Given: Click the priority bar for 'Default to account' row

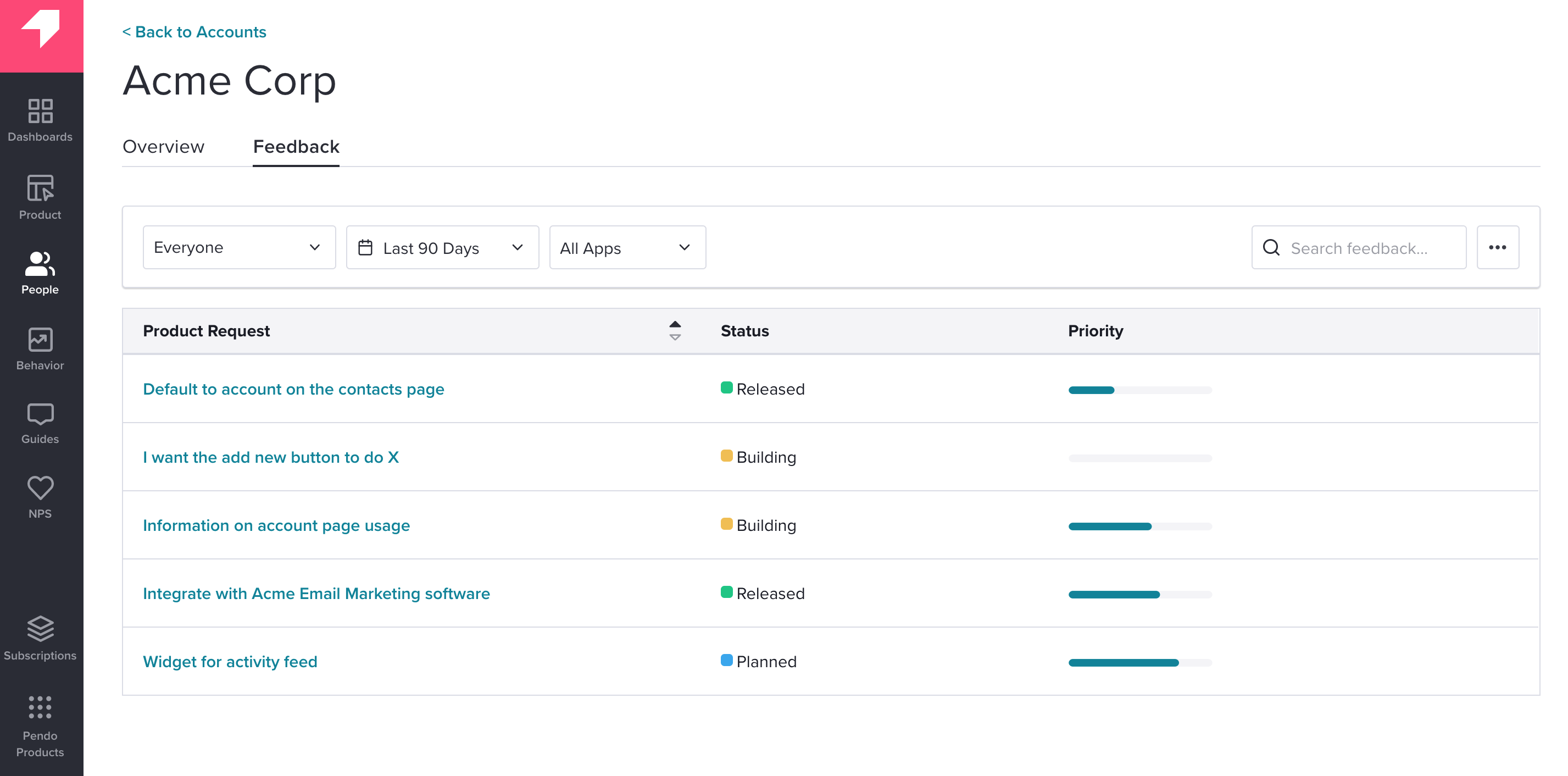Looking at the screenshot, I should (x=1140, y=390).
